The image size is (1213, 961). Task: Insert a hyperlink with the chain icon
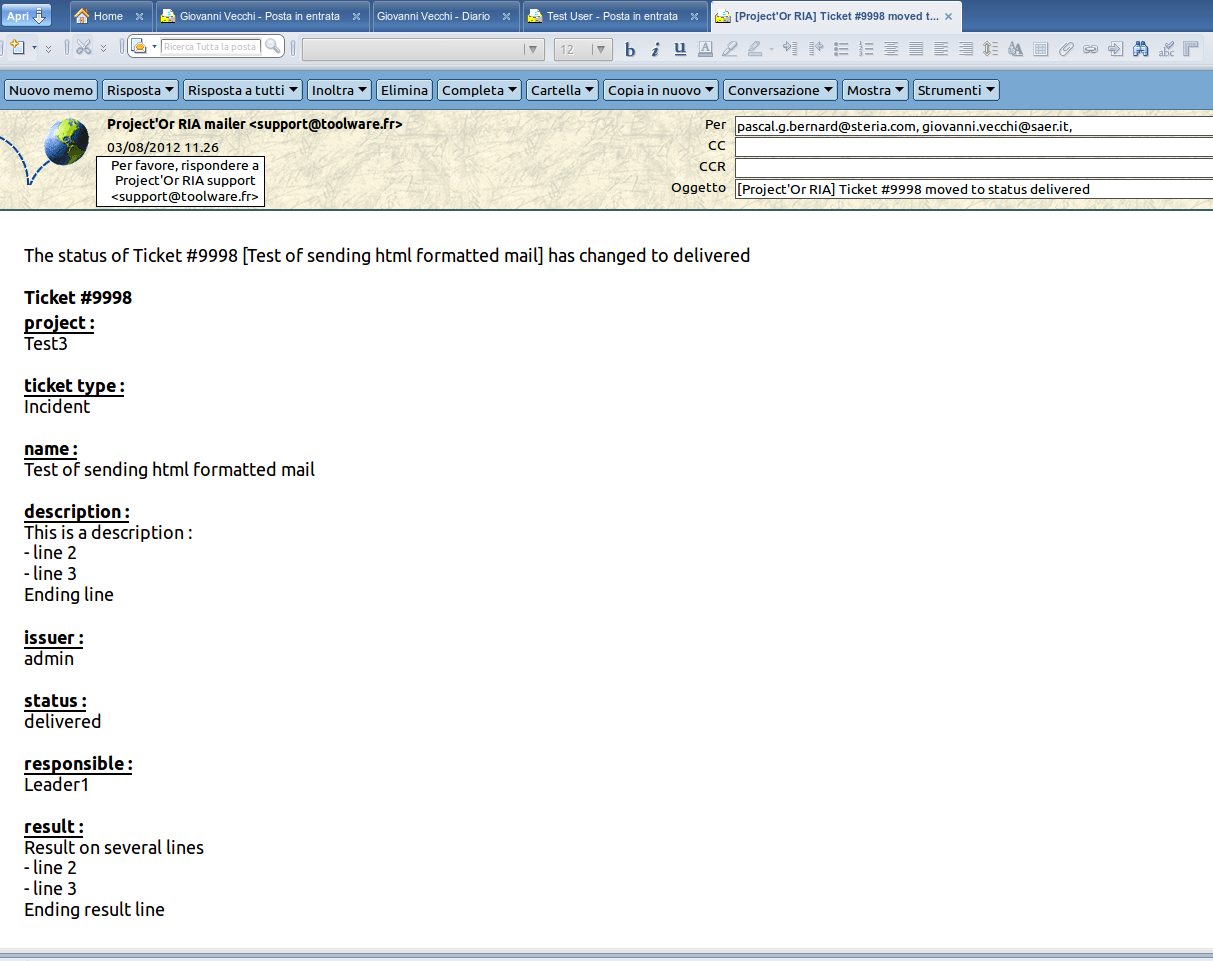tap(1090, 49)
